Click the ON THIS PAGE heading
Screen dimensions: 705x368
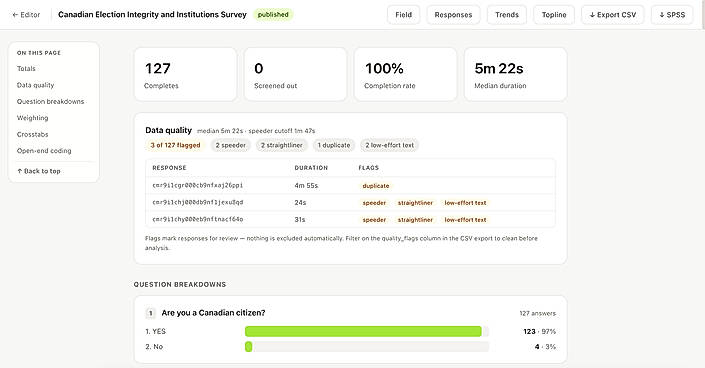click(39, 53)
